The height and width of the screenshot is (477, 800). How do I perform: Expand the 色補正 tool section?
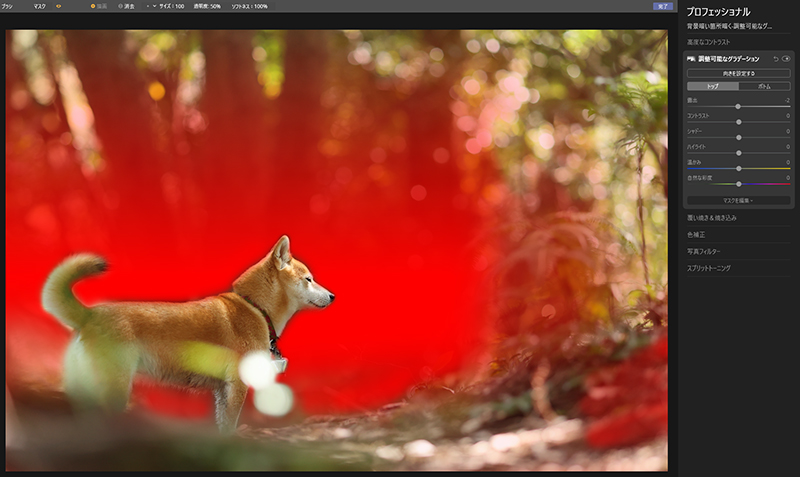click(x=696, y=235)
